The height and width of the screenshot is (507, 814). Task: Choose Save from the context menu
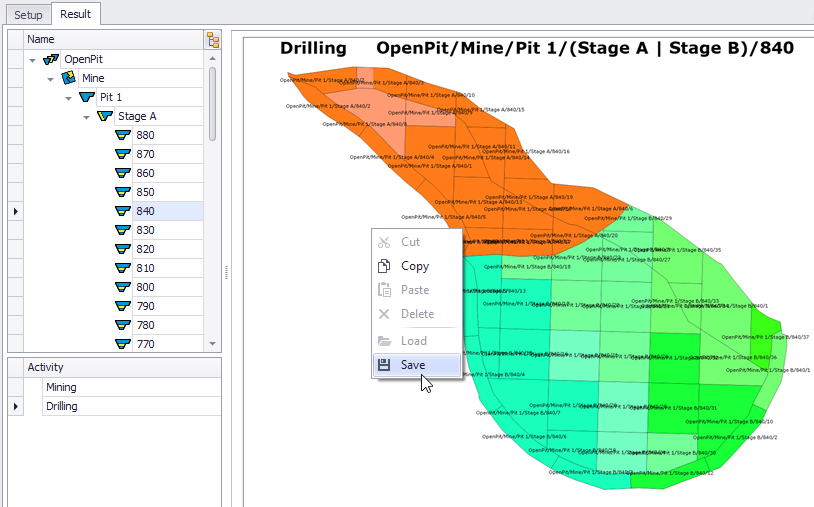tap(413, 365)
